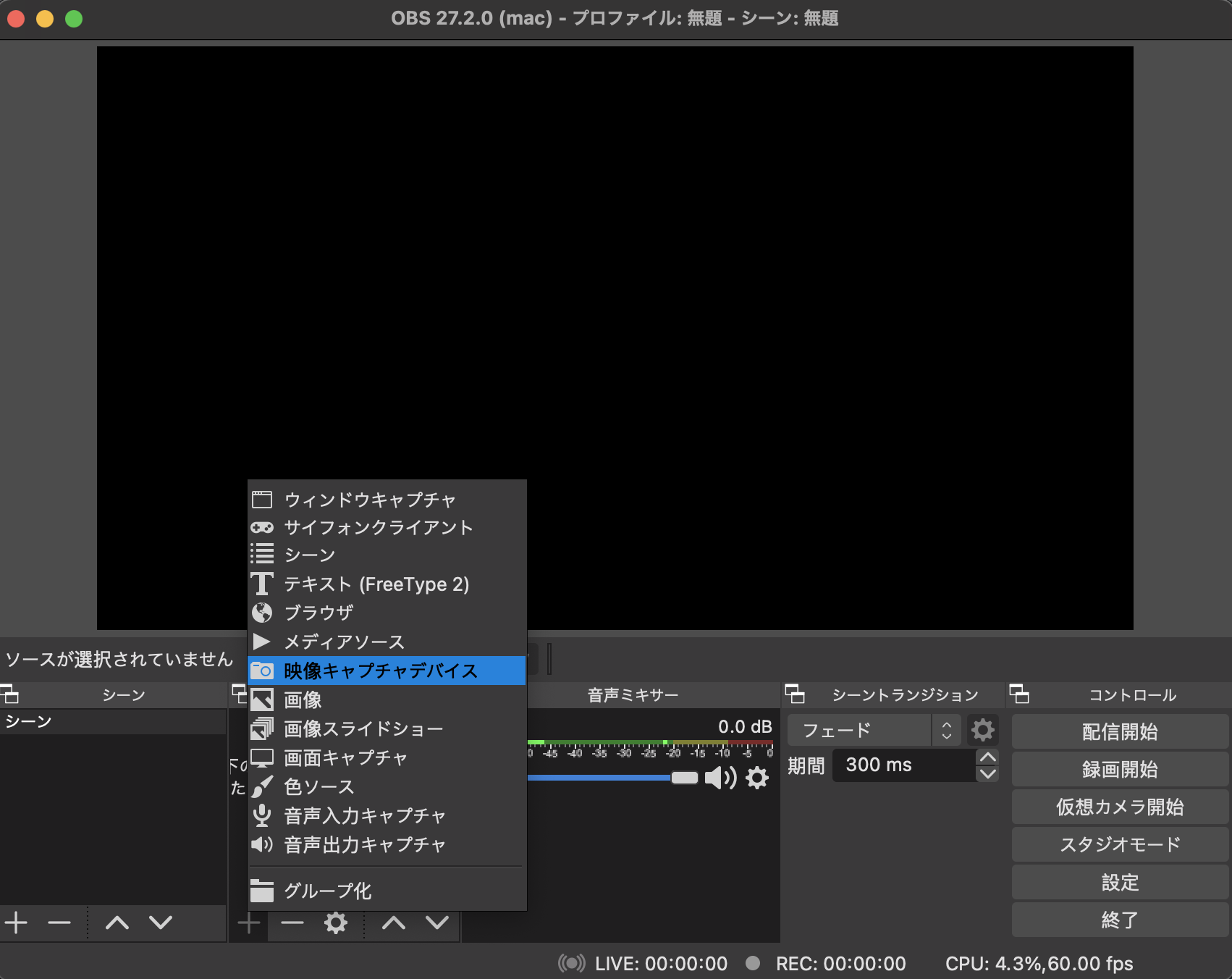Enable スタジオモード

click(1119, 844)
